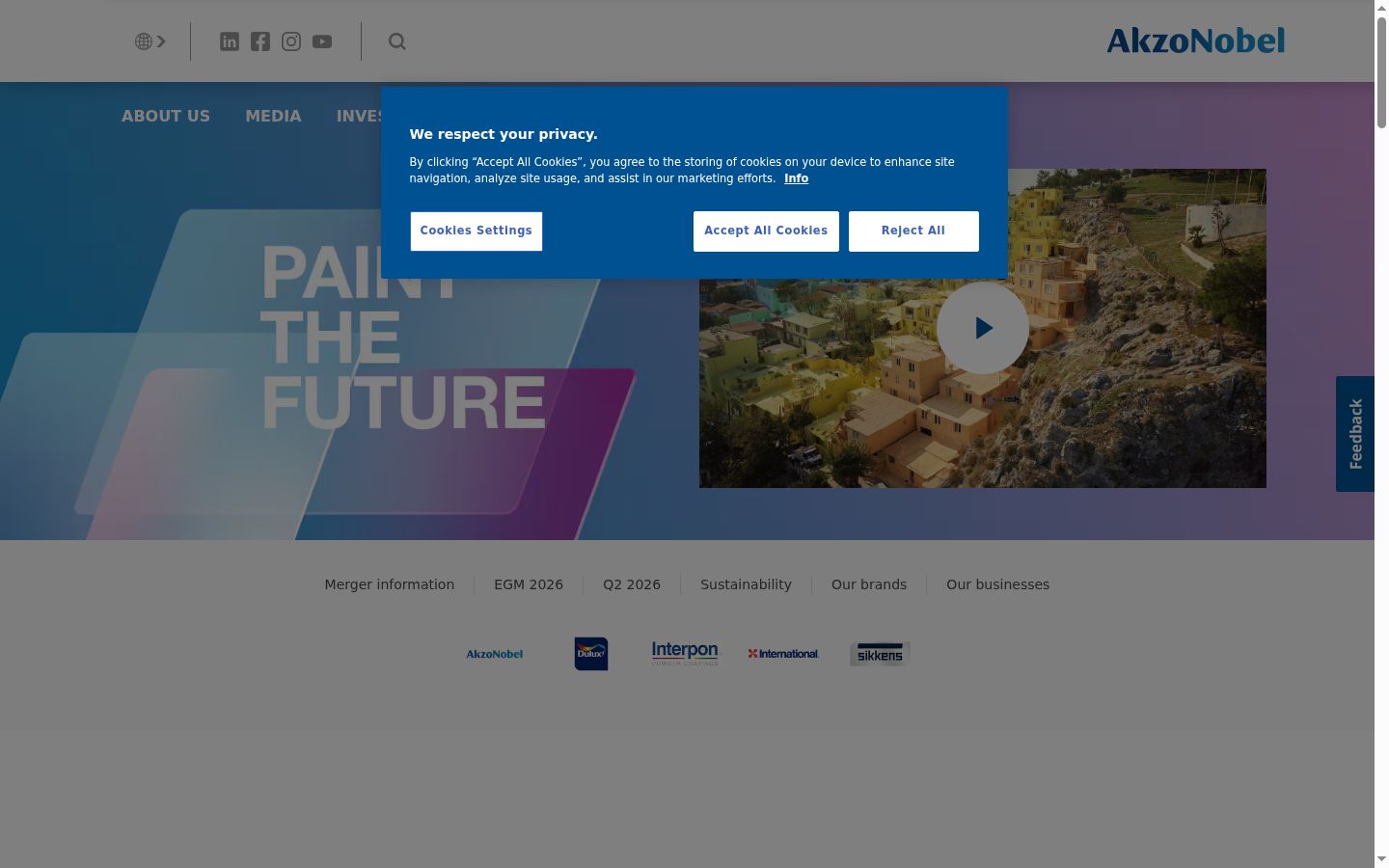Open Our businesses link

tap(998, 584)
